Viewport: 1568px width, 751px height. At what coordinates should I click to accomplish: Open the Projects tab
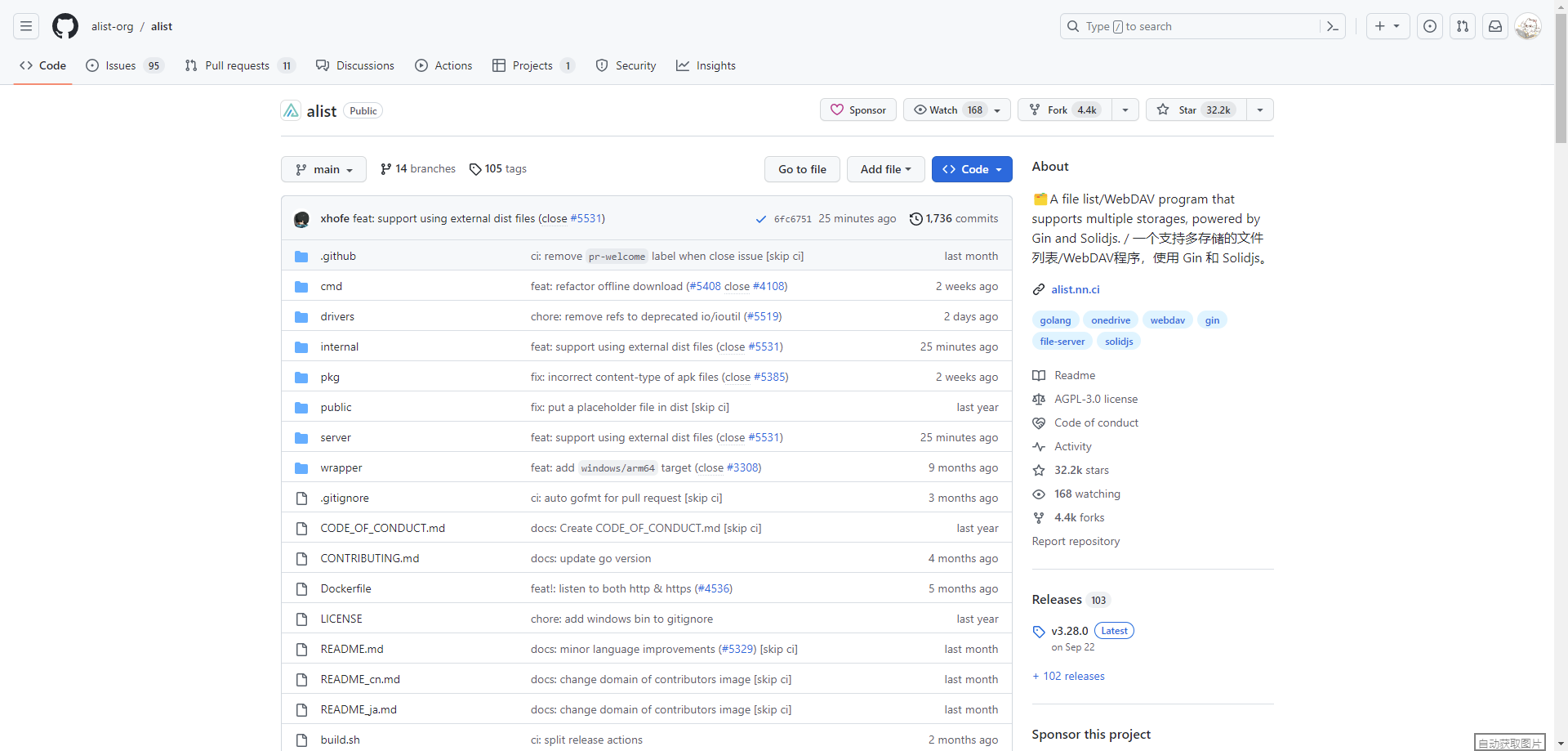[x=533, y=65]
